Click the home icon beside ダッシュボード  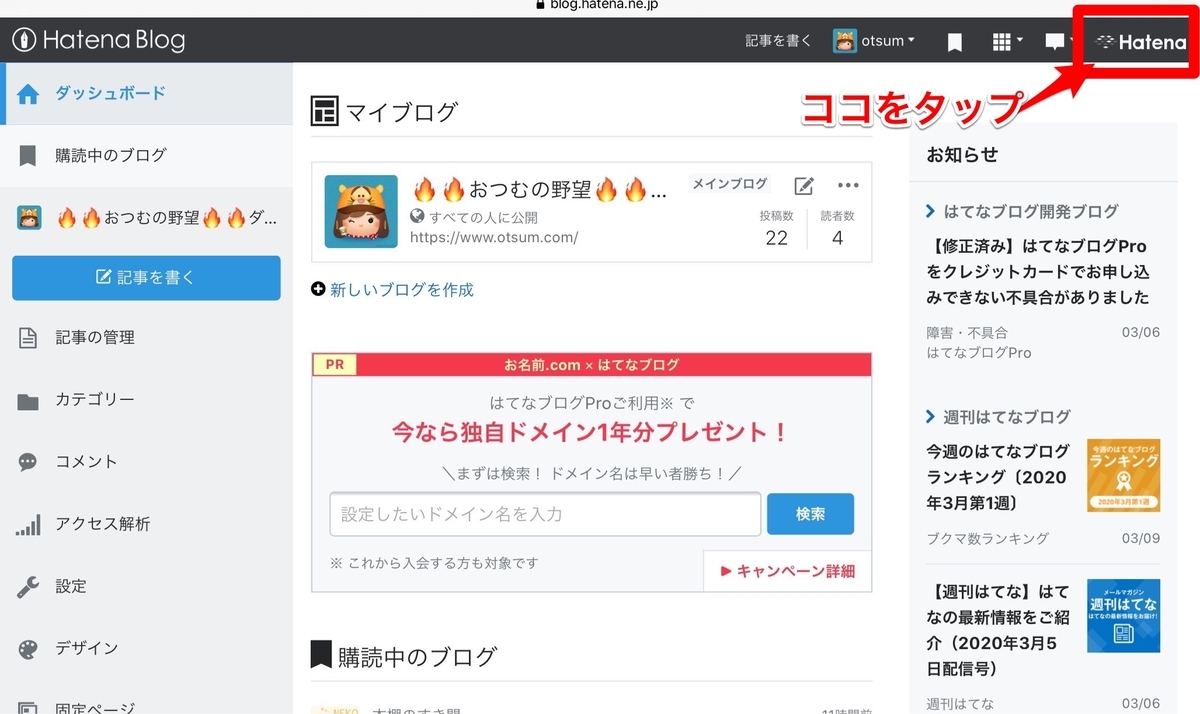tap(28, 94)
